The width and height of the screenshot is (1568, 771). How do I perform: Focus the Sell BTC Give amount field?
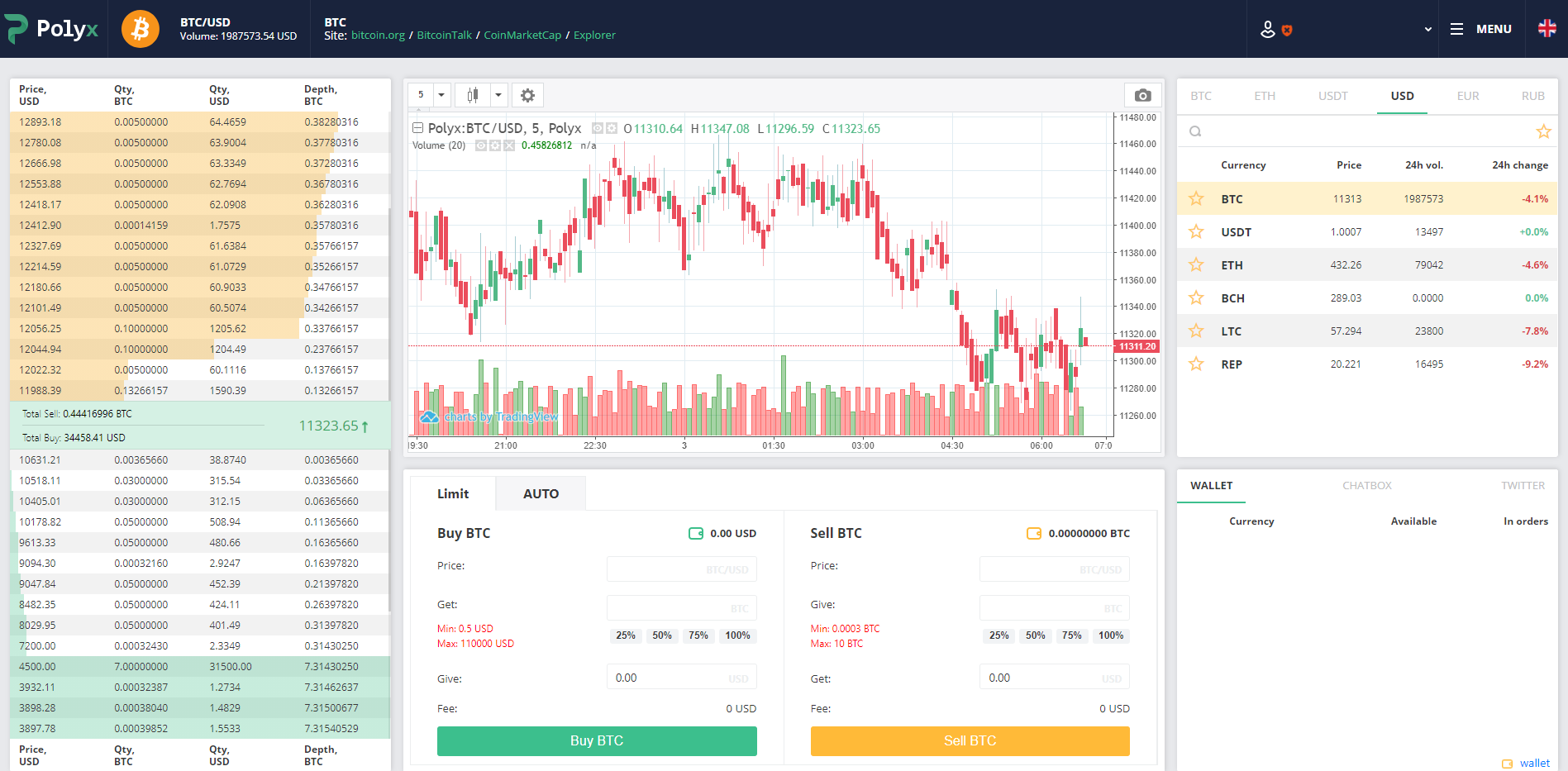pos(1055,608)
